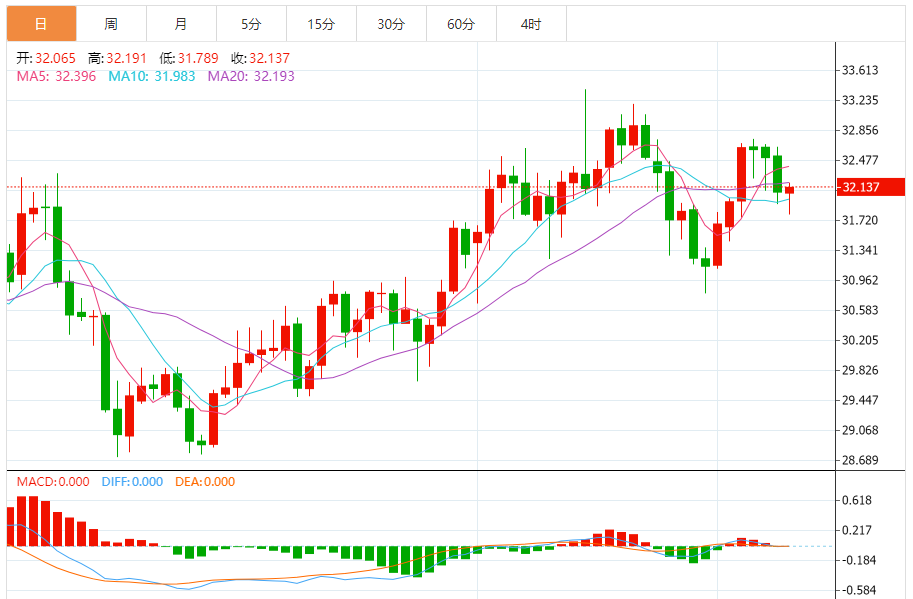Switch to the 周 weekly tab
This screenshot has width=913, height=599.
[111, 24]
